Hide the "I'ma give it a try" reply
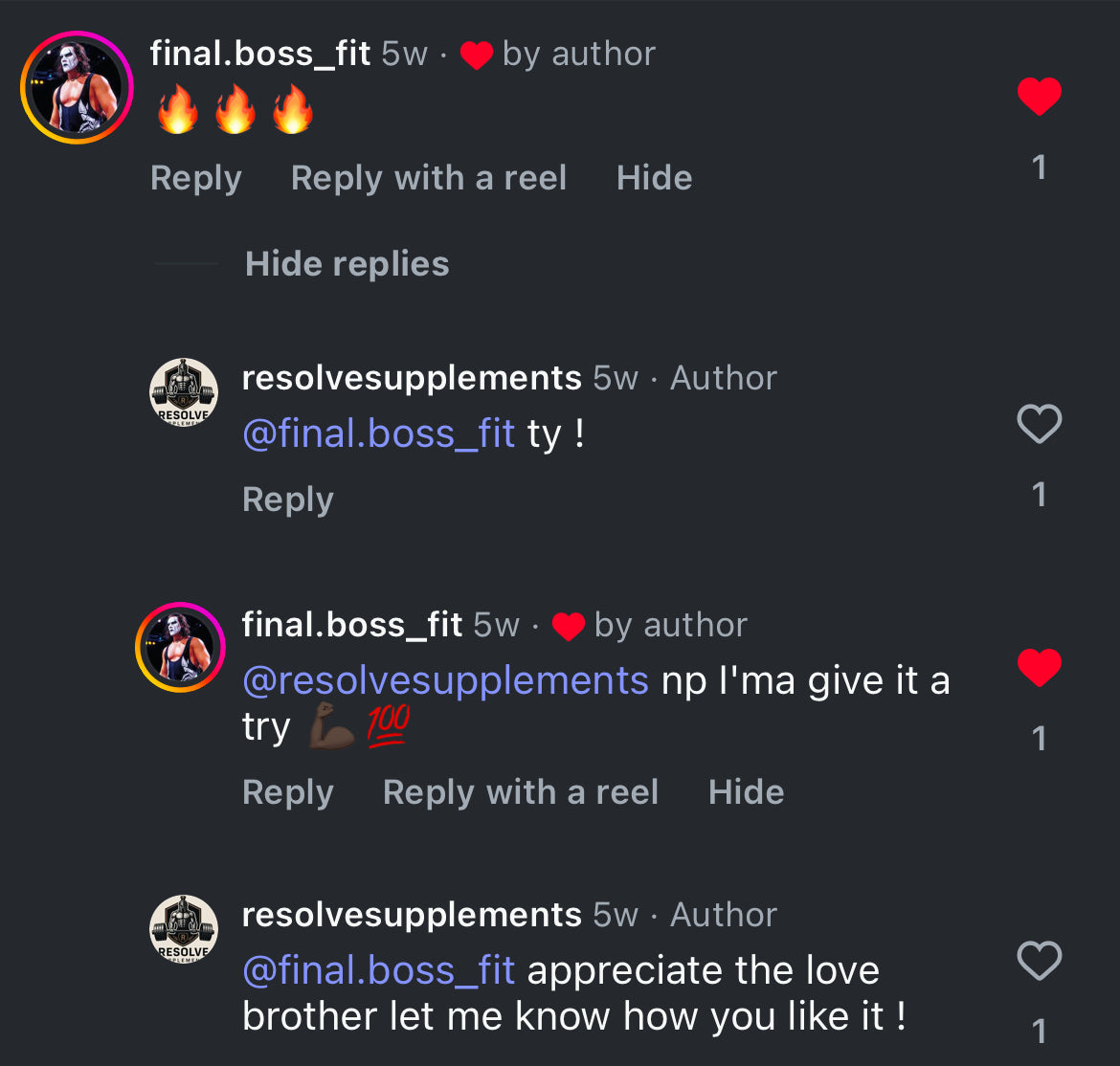1120x1066 pixels. coord(746,792)
